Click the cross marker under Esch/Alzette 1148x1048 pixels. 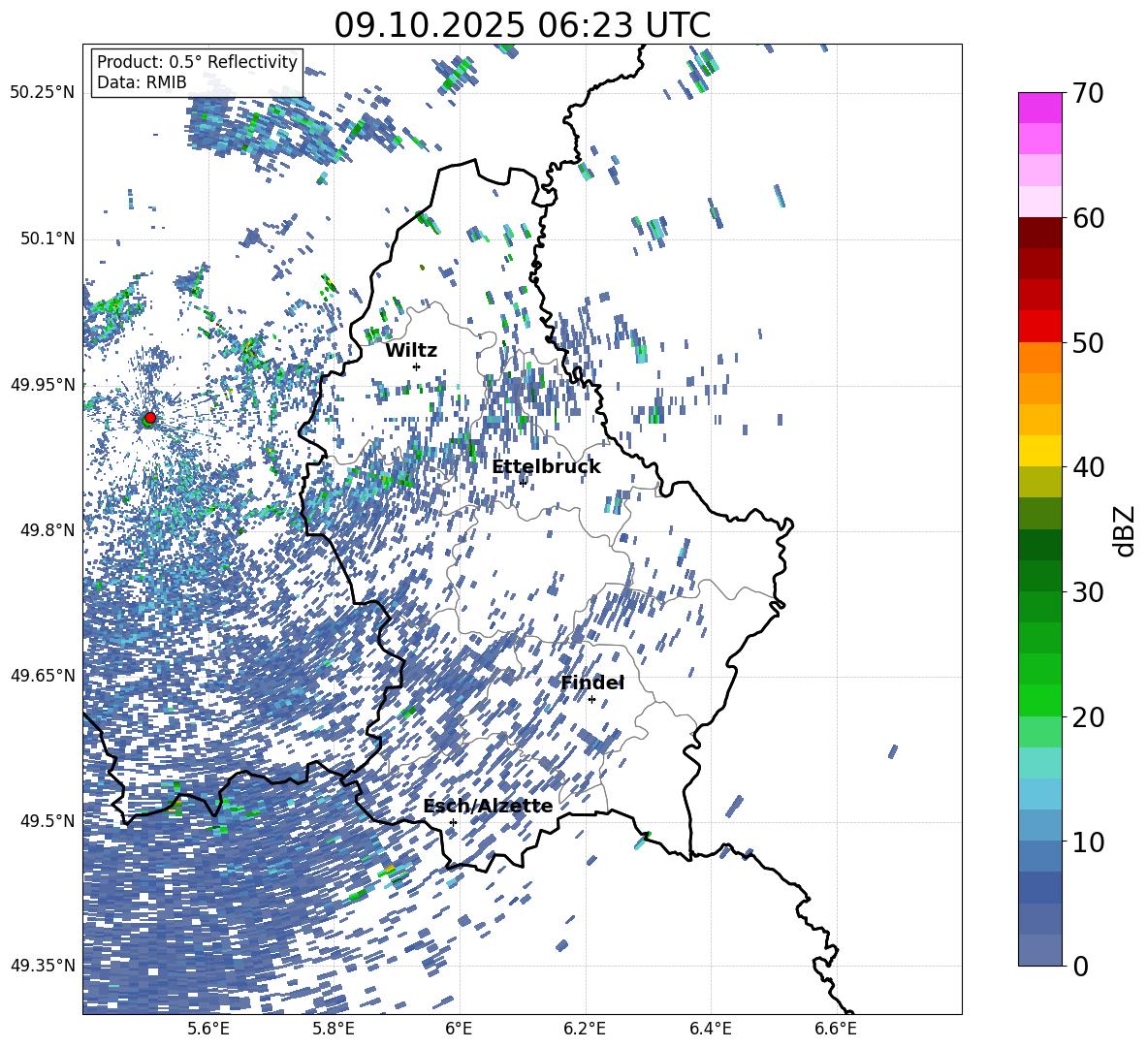point(453,822)
